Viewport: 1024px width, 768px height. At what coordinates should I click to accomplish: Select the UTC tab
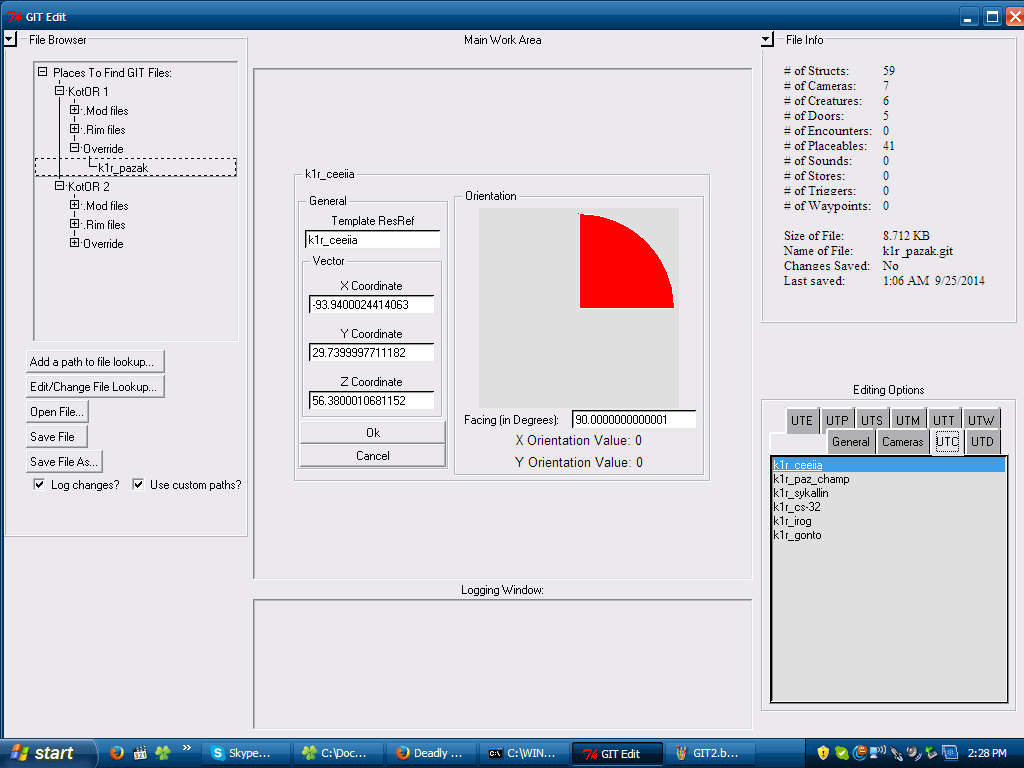click(x=947, y=441)
